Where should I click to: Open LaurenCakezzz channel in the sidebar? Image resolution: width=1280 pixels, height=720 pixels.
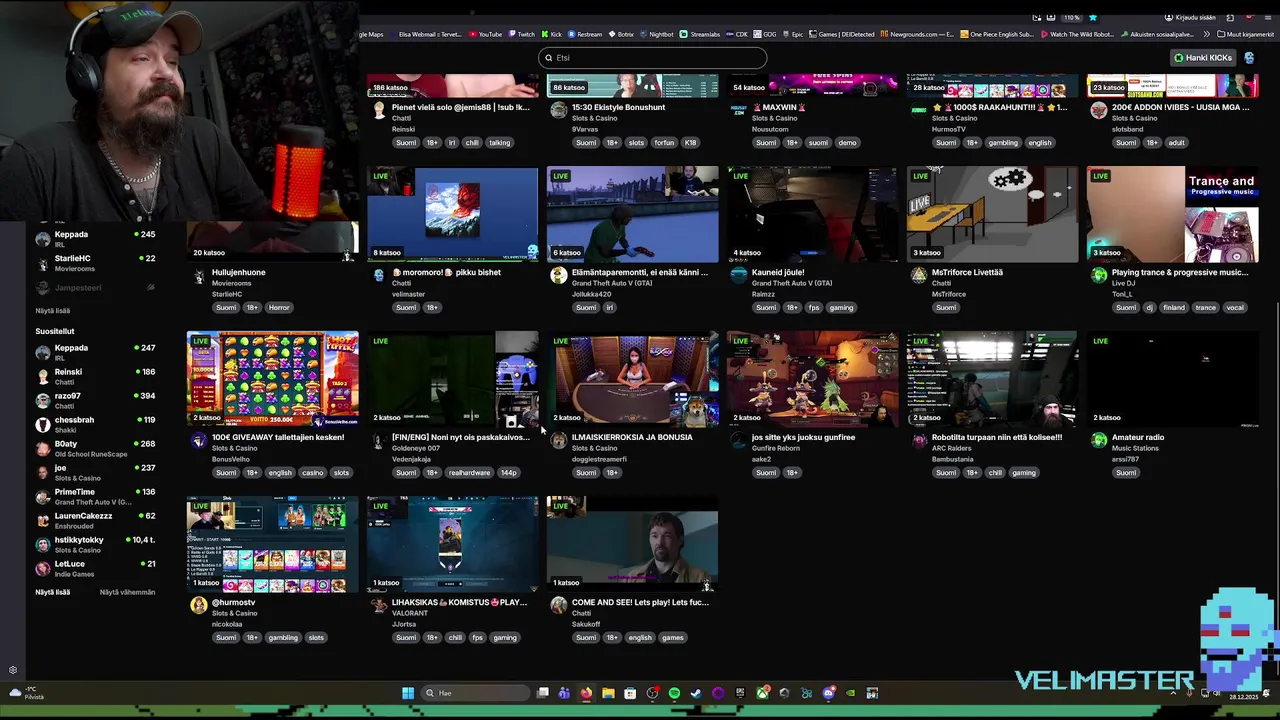tap(95, 520)
